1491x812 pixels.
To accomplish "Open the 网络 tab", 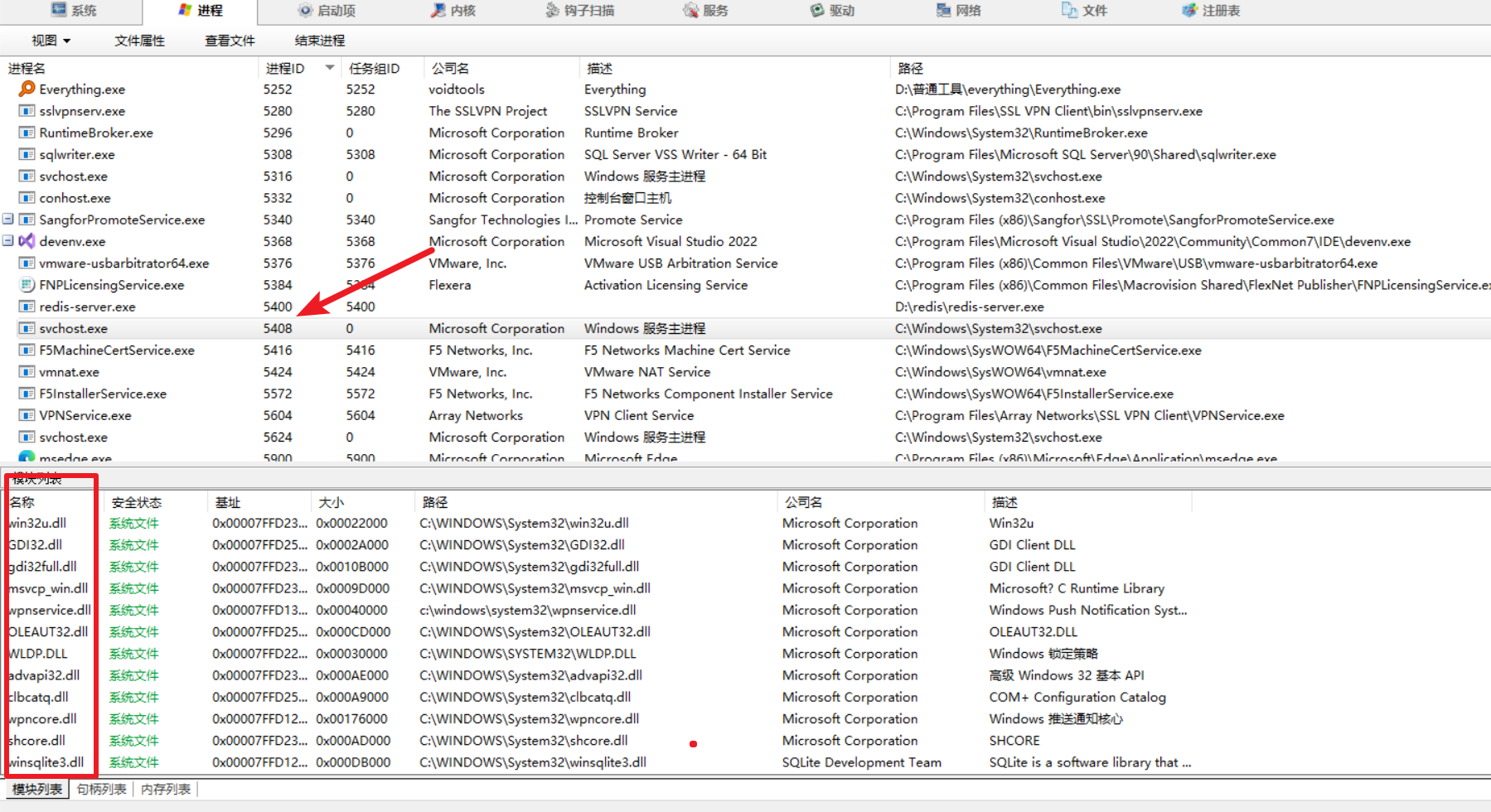I will [x=958, y=10].
